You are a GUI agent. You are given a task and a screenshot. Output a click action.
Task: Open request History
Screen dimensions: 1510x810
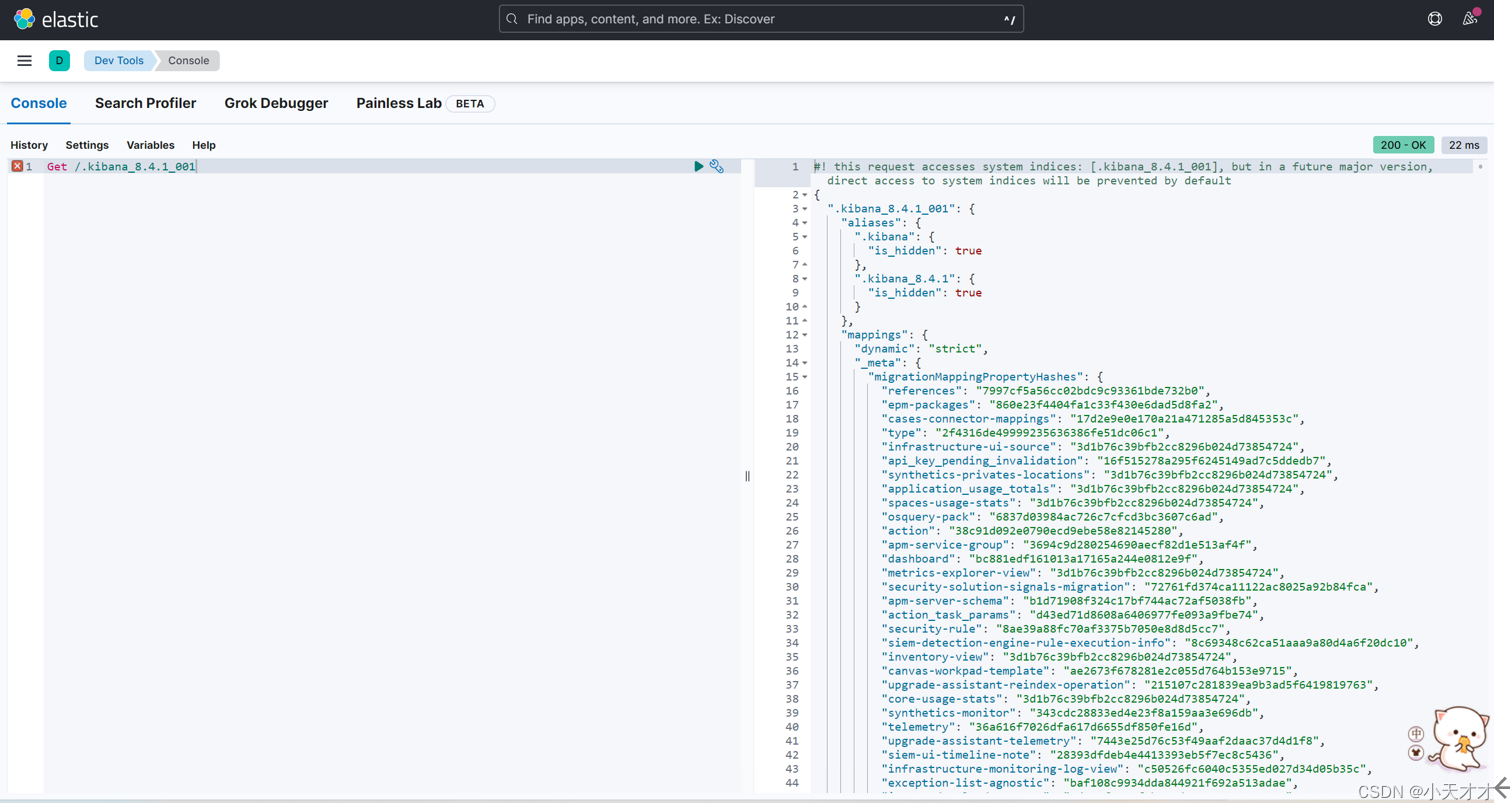pos(29,145)
